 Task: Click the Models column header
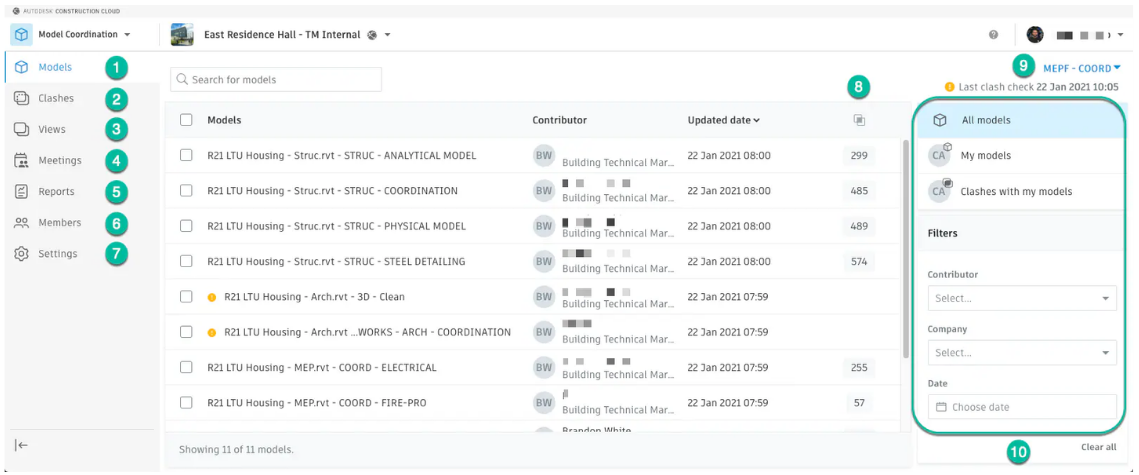224,120
